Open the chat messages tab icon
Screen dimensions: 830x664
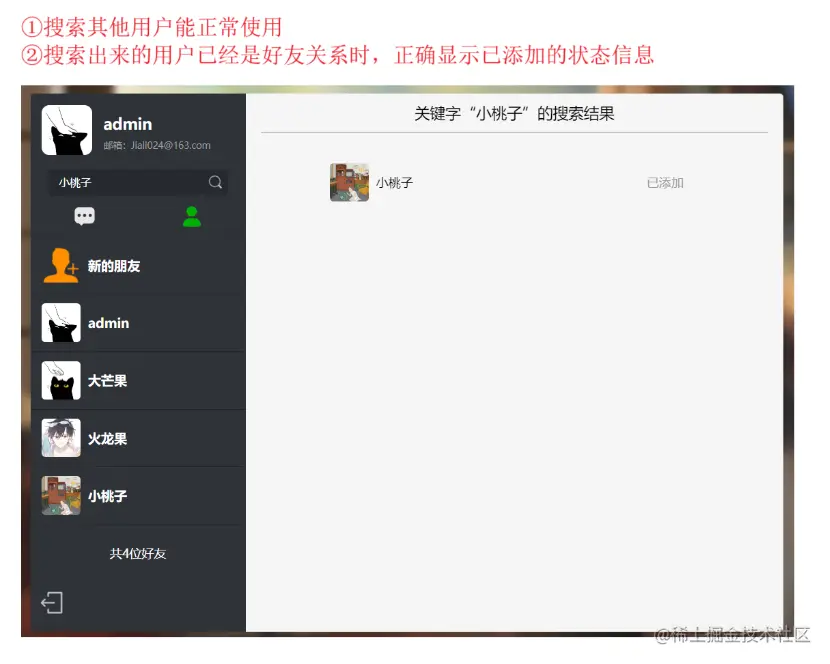point(85,216)
